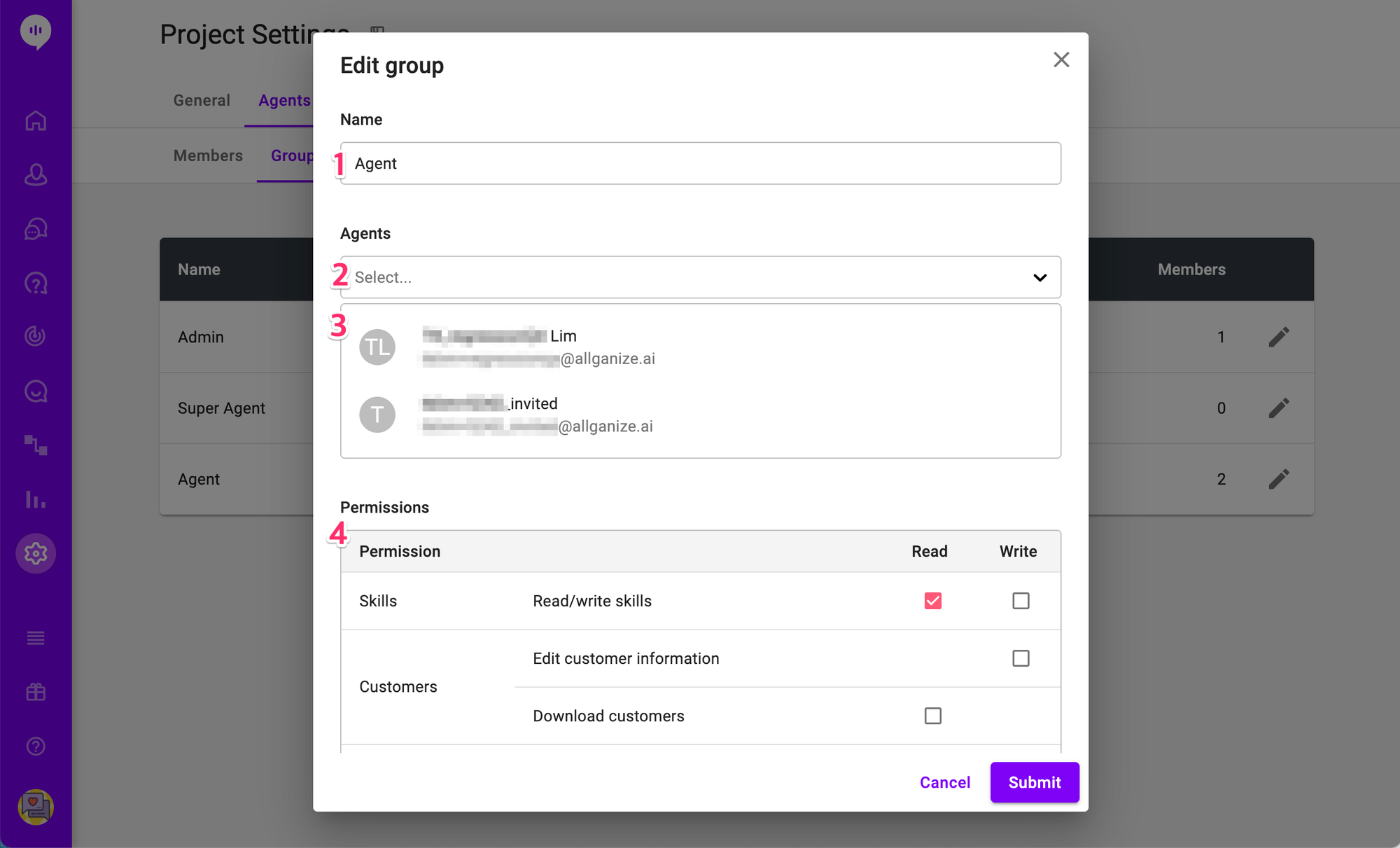
Task: Click the help question mark circle icon
Action: pyautogui.click(x=36, y=746)
